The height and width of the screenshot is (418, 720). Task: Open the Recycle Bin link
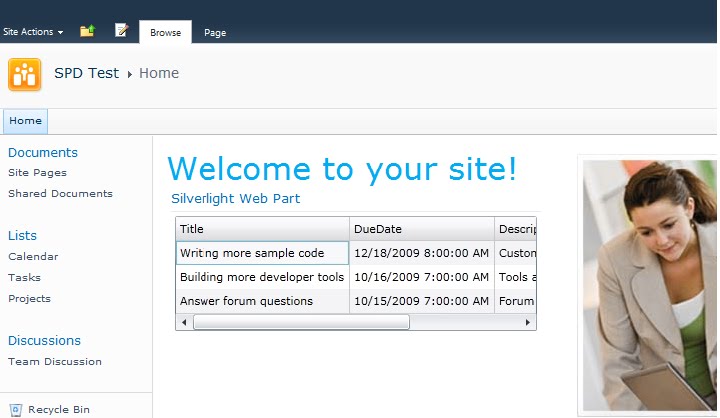point(59,409)
